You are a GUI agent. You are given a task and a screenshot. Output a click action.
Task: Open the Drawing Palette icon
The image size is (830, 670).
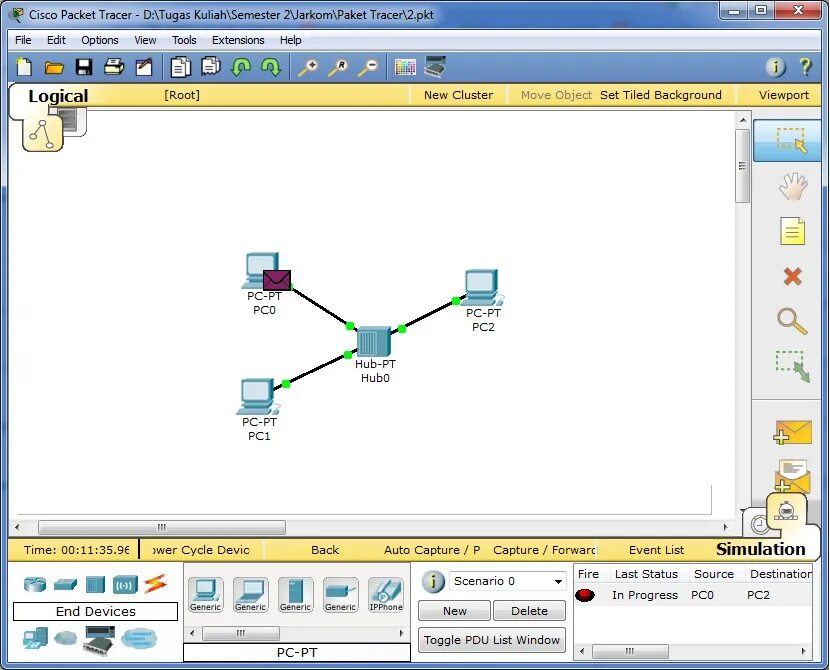405,67
